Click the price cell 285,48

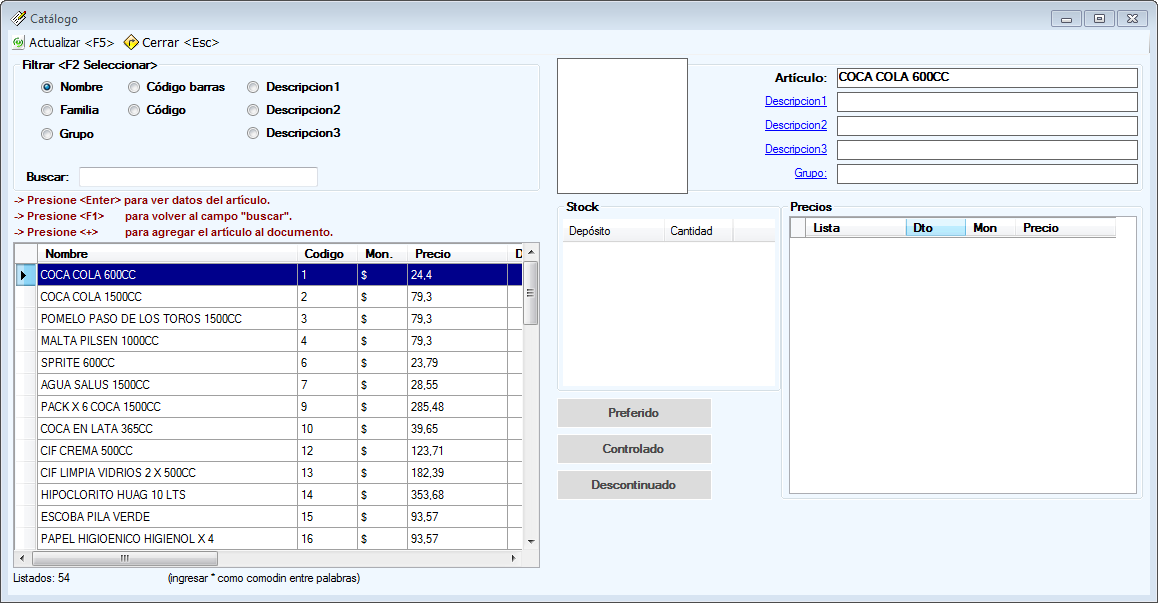pos(457,407)
